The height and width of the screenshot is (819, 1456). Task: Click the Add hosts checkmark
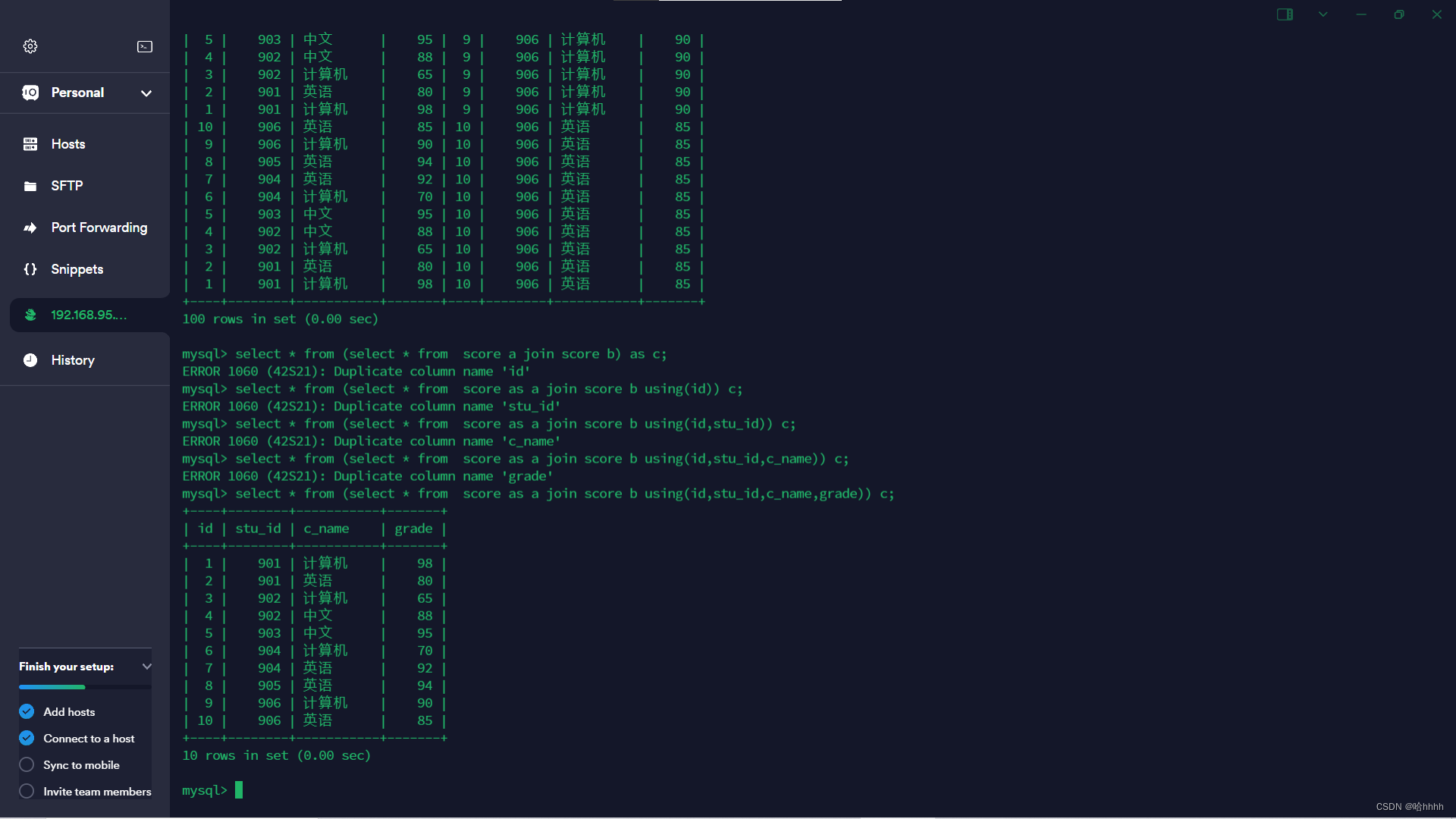[x=27, y=711]
